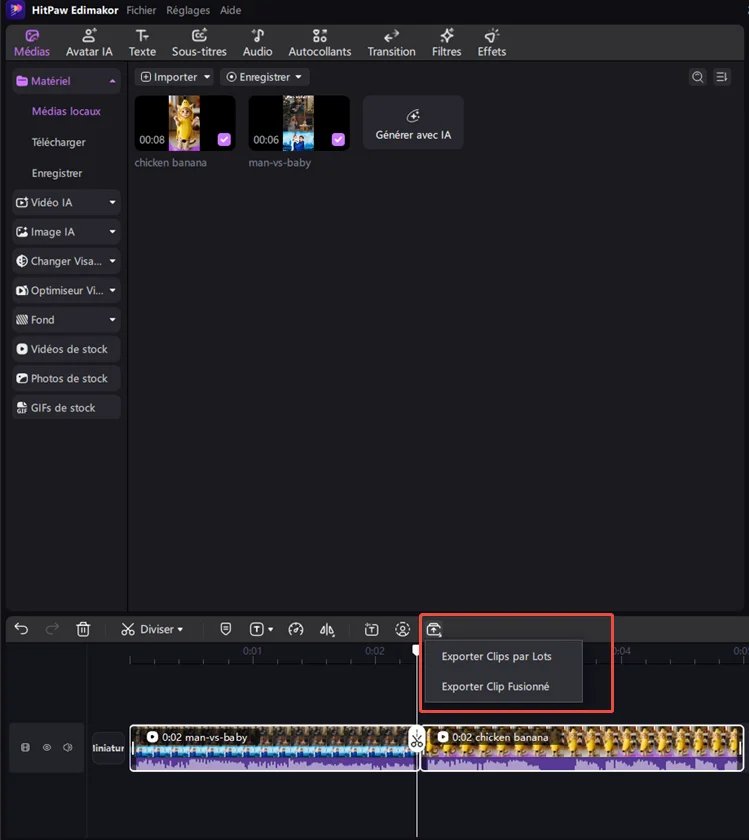This screenshot has width=749, height=840.
Task: Open the Importer dropdown
Action: point(175,77)
